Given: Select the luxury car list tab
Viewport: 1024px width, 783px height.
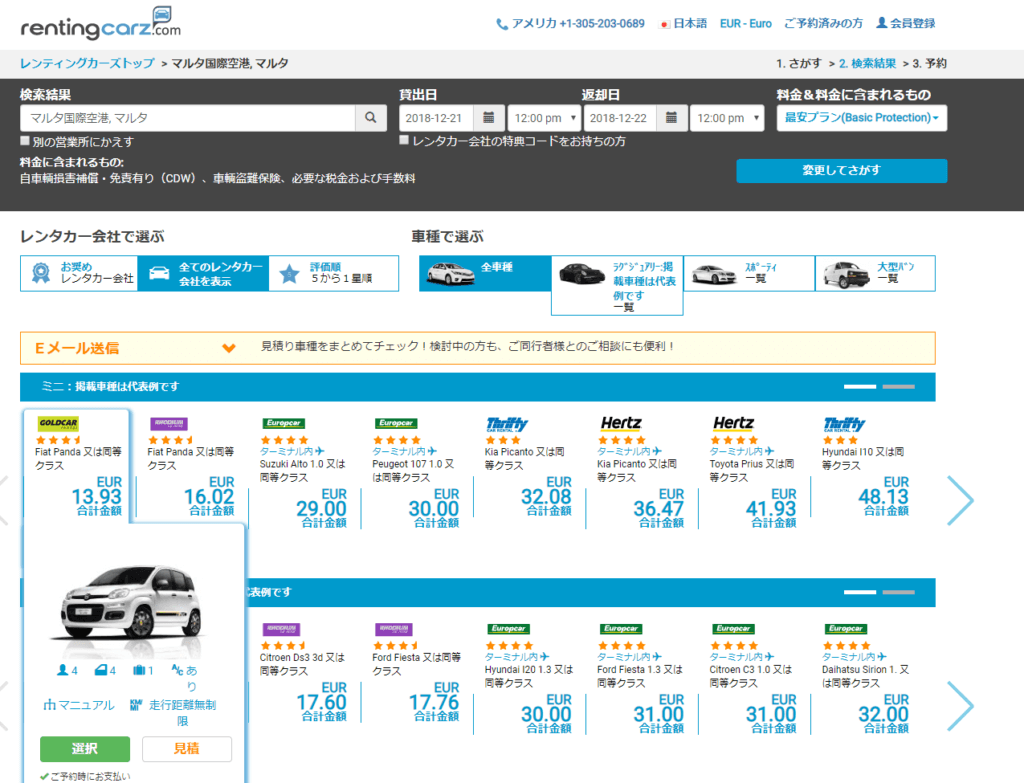Looking at the screenshot, I should coord(617,285).
